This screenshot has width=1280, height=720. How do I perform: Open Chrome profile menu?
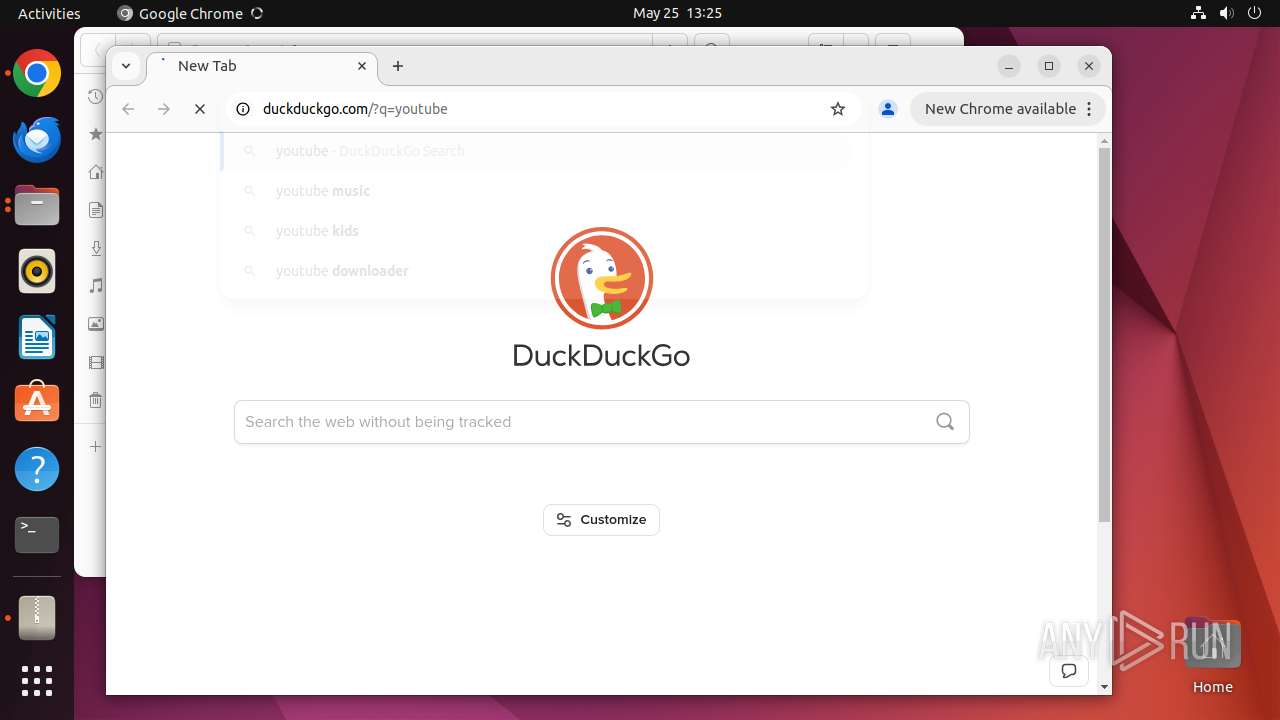[x=887, y=109]
